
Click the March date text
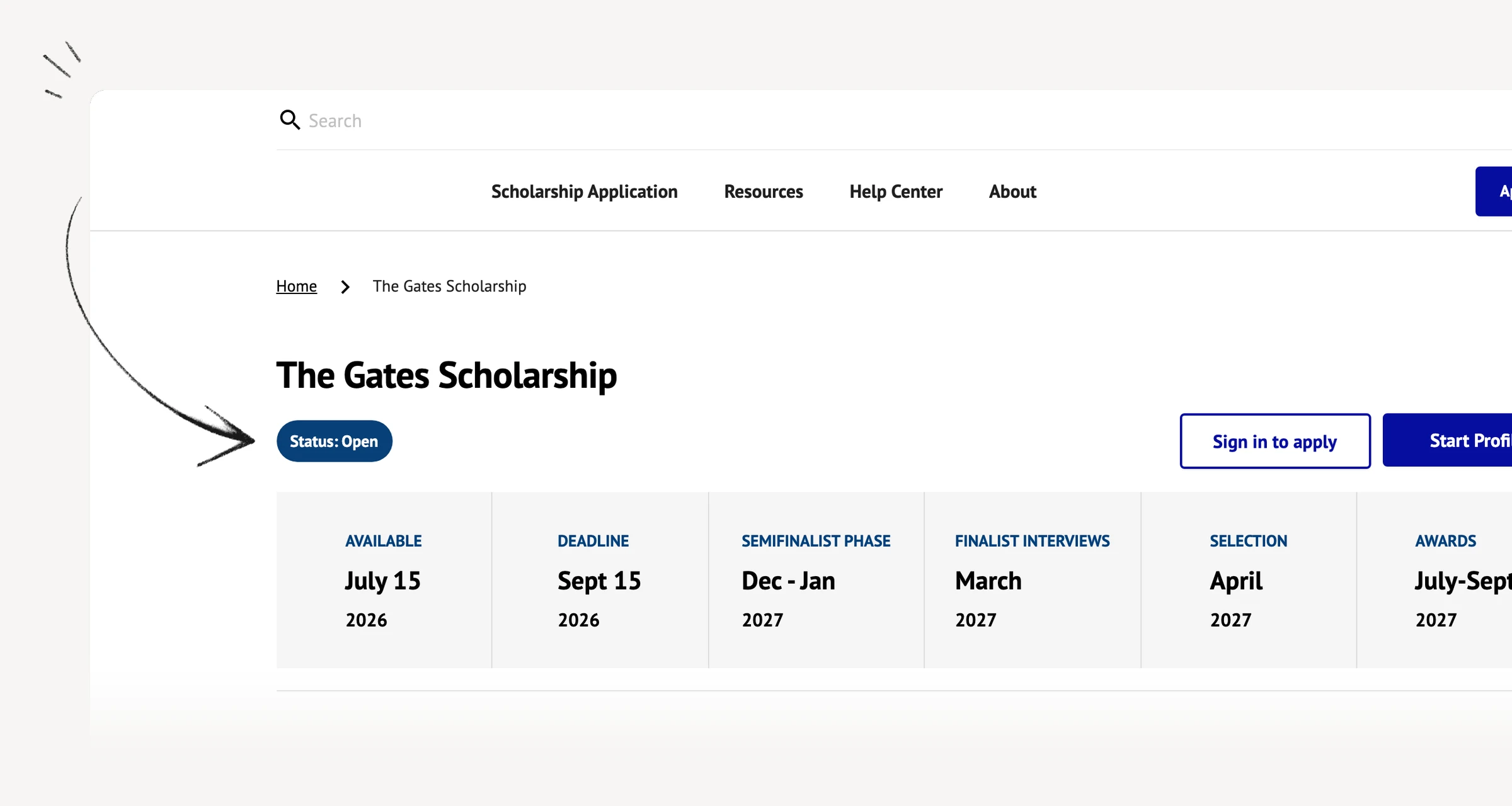click(988, 581)
